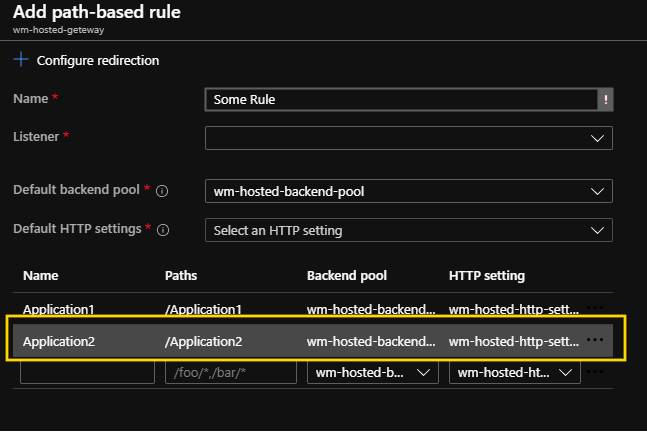Open ellipsis menu for Application2 row
Screen dimensions: 647x432
(595, 340)
